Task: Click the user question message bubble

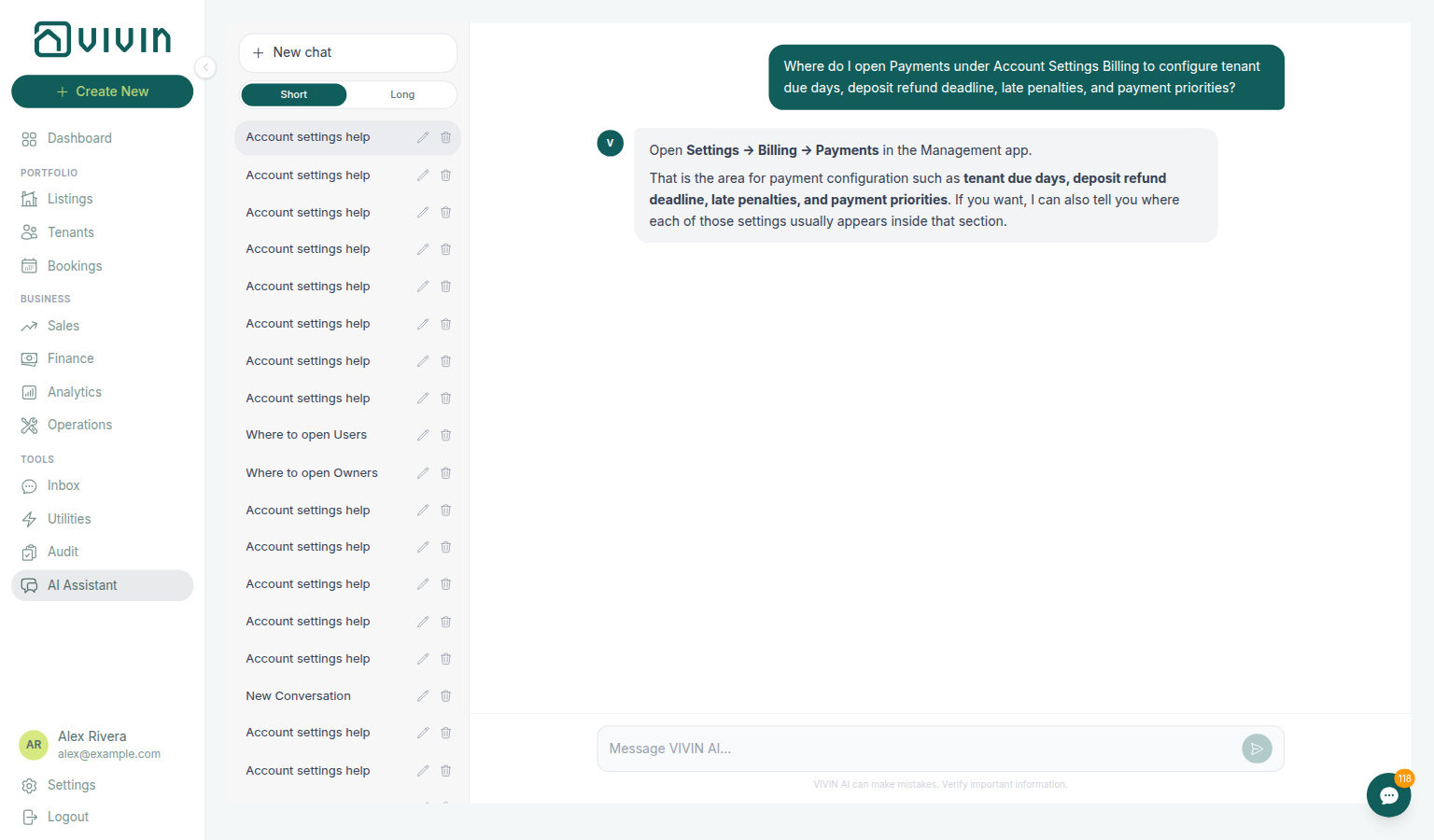Action: [x=1026, y=77]
